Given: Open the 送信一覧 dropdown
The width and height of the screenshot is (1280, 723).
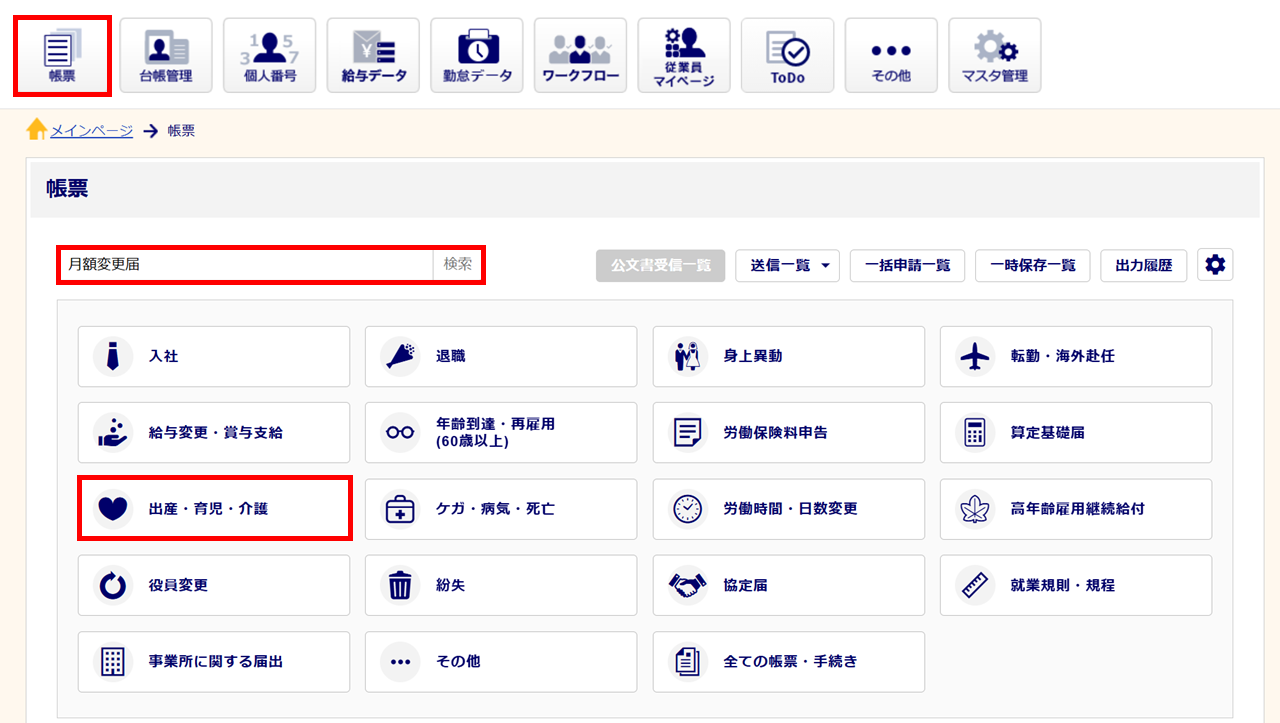Looking at the screenshot, I should [x=787, y=265].
